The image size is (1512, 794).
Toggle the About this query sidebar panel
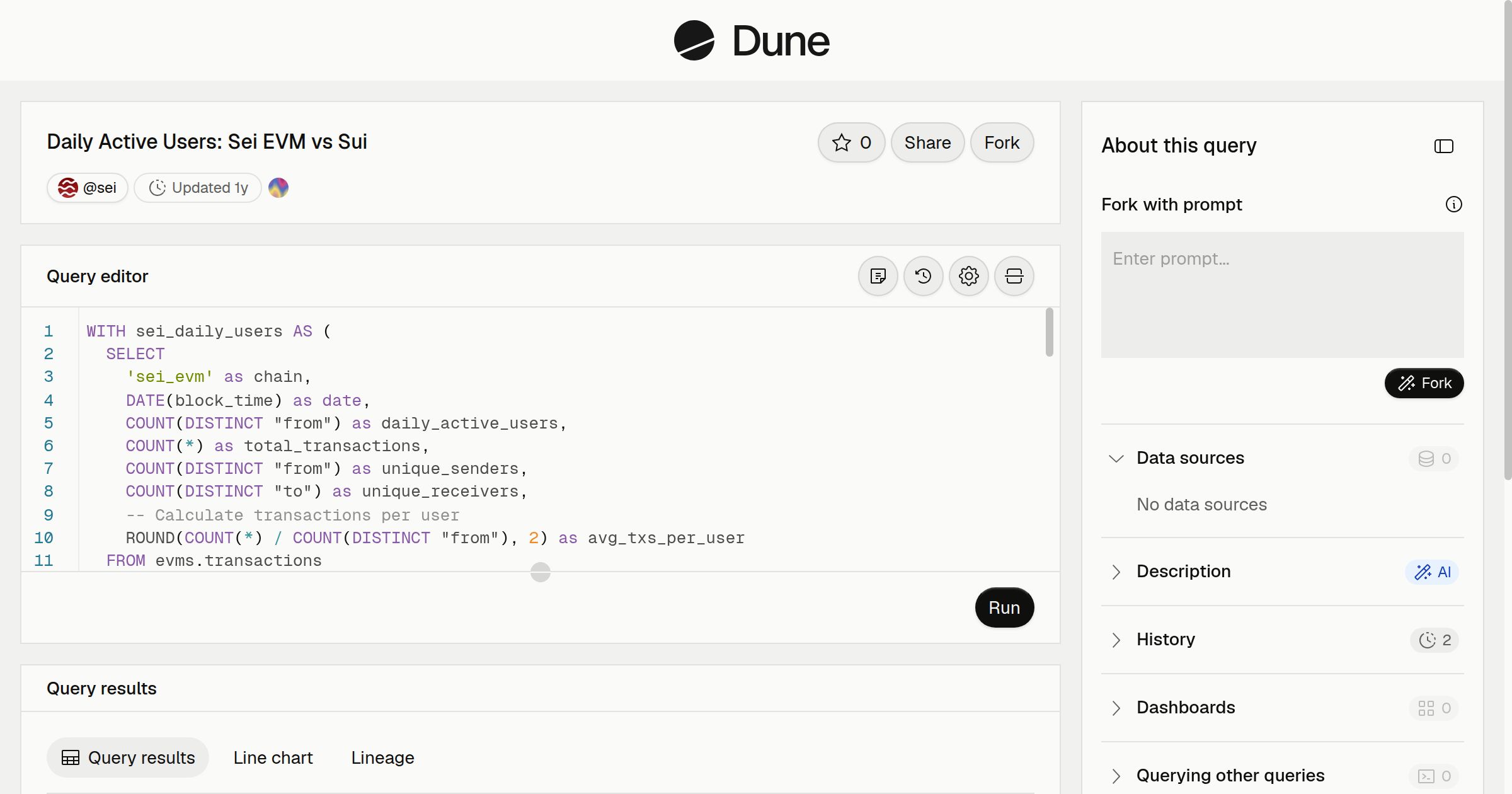[1444, 146]
